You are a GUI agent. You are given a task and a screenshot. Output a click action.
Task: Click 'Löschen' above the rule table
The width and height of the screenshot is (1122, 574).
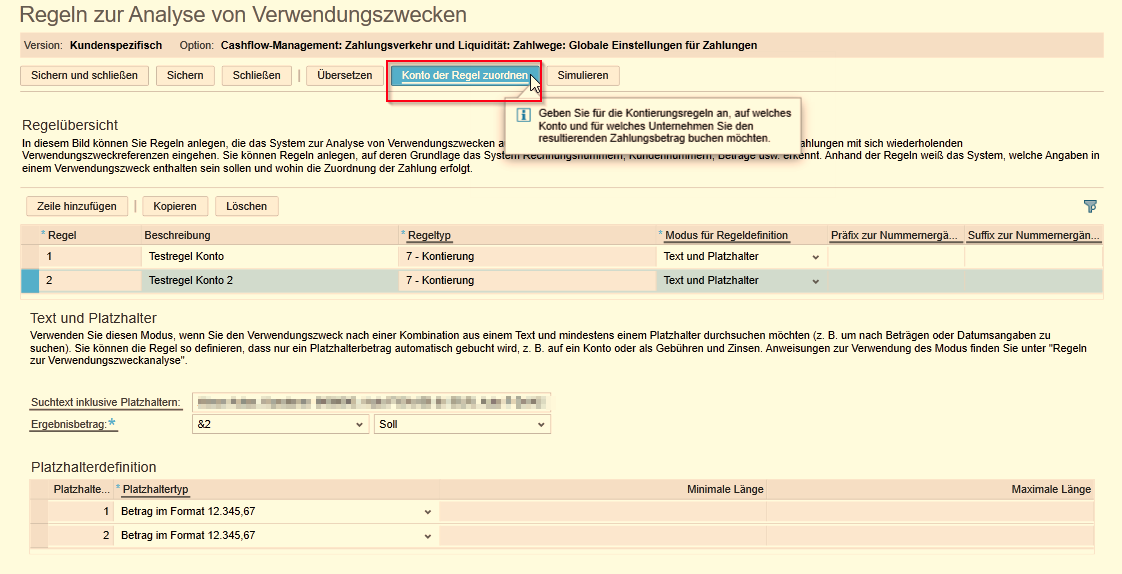pyautogui.click(x=246, y=206)
